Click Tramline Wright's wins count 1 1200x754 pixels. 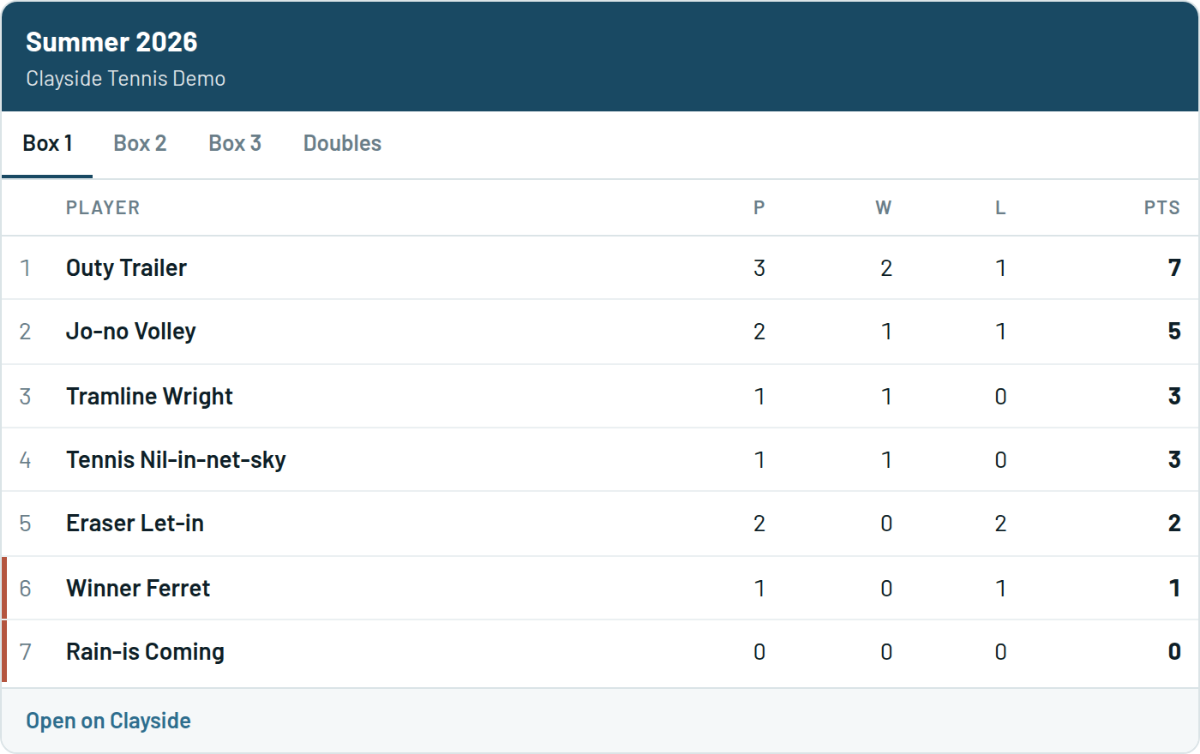pyautogui.click(x=886, y=396)
